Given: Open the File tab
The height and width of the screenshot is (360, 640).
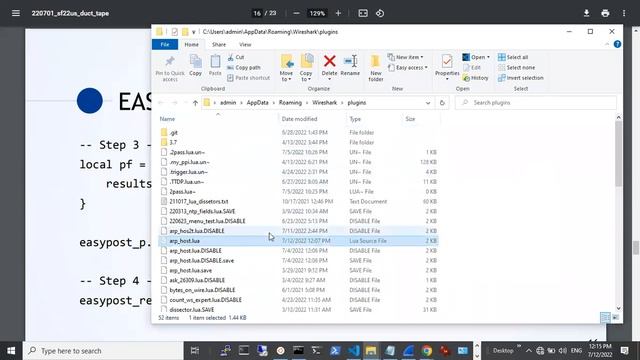Looking at the screenshot, I should tap(165, 44).
